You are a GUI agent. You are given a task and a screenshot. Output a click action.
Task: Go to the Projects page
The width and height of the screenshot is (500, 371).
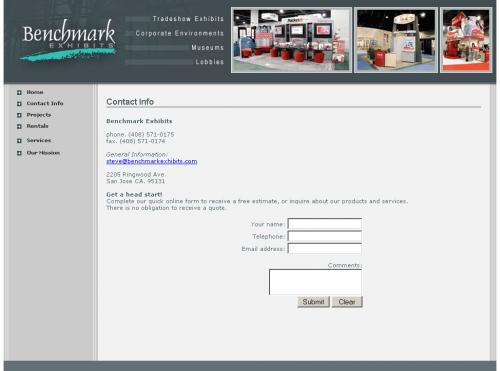pyautogui.click(x=39, y=115)
